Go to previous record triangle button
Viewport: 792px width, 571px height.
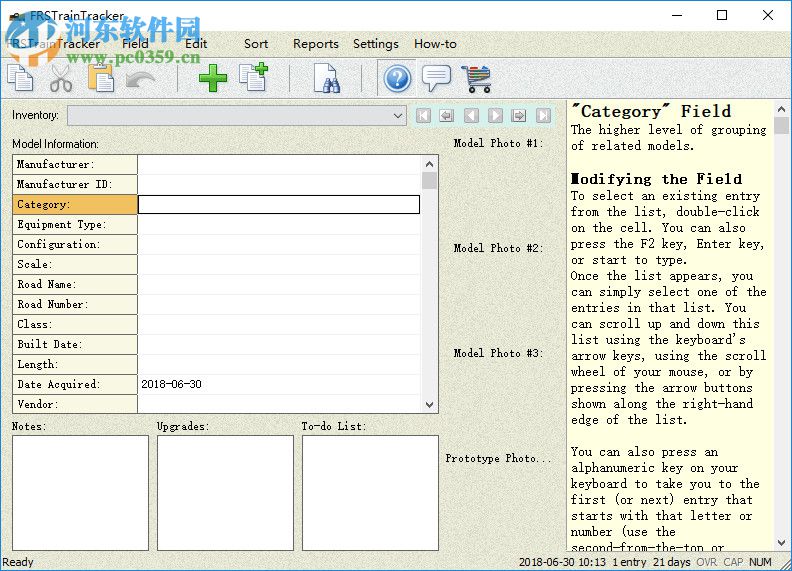point(471,116)
